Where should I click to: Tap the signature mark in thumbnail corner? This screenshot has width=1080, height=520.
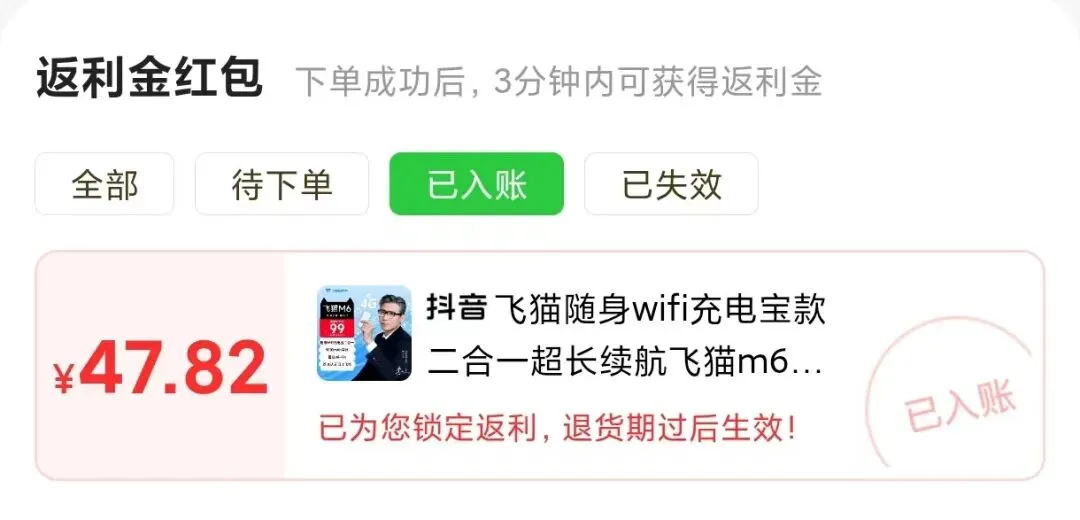pyautogui.click(x=401, y=370)
